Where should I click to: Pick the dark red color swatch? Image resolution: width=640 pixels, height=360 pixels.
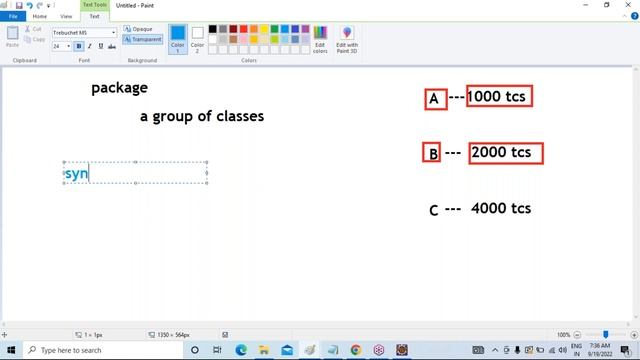pos(233,29)
